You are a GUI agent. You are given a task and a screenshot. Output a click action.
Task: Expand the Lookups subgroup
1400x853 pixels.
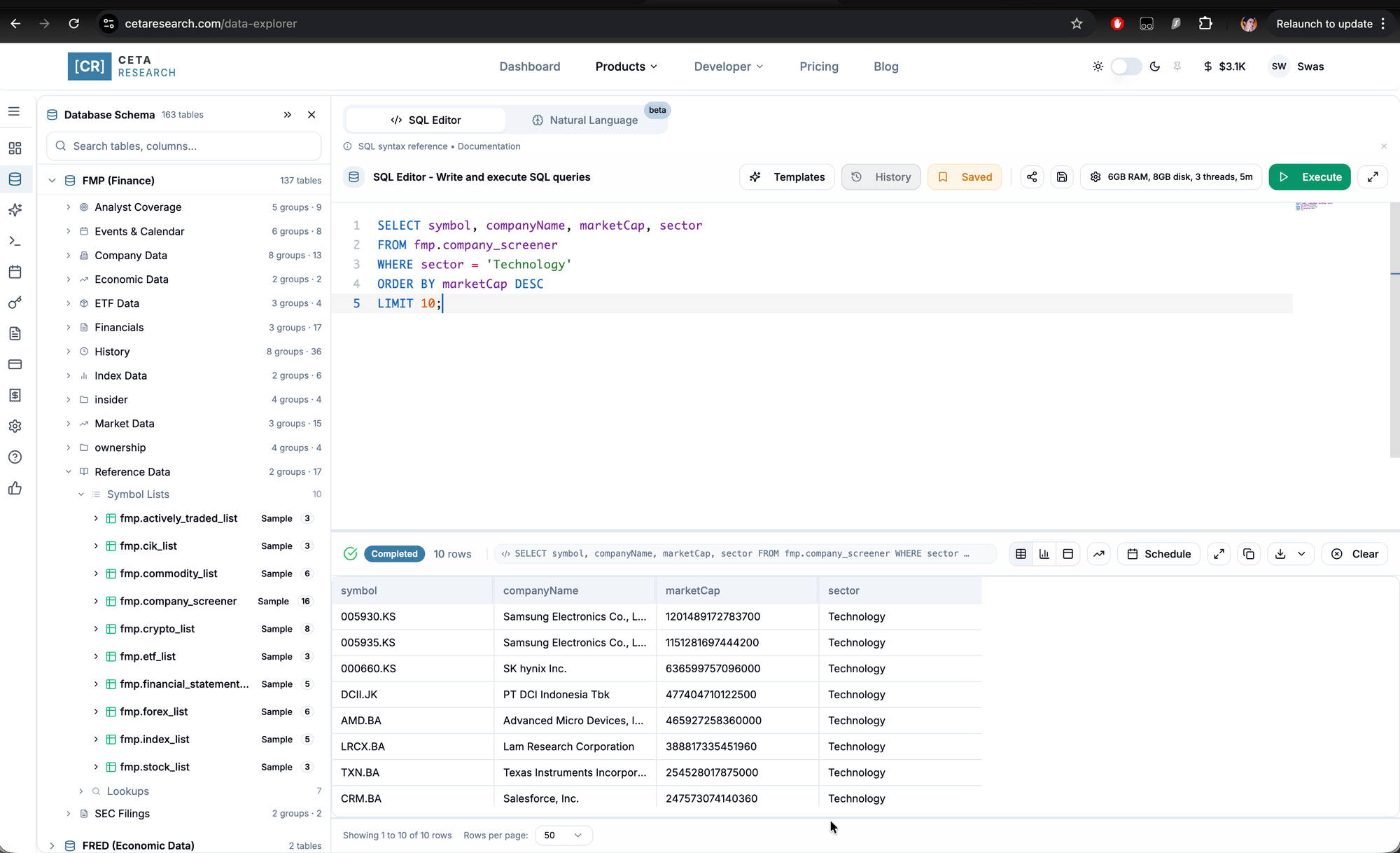point(81,791)
